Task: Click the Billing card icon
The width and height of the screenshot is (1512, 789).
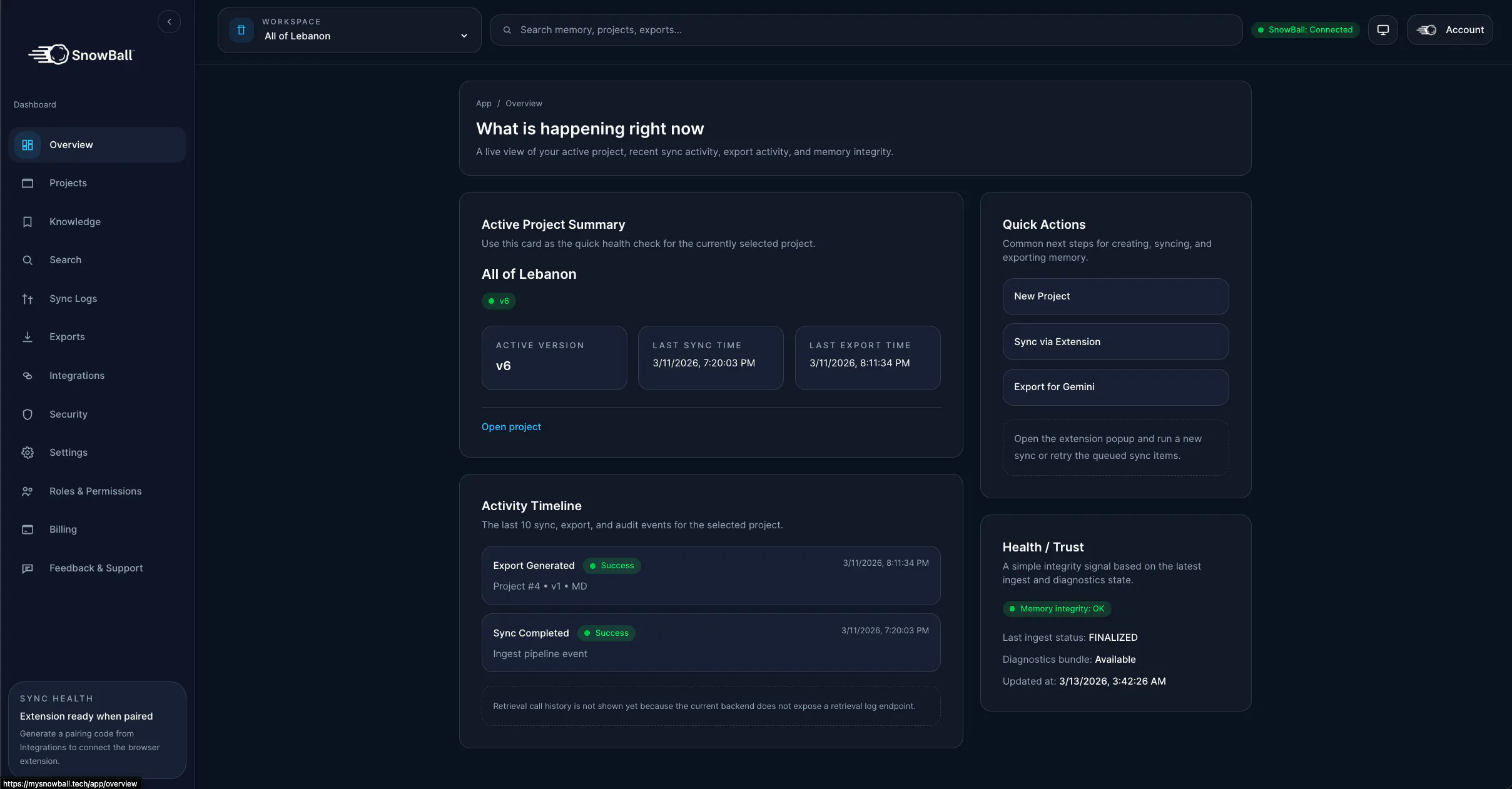Action: coord(28,530)
